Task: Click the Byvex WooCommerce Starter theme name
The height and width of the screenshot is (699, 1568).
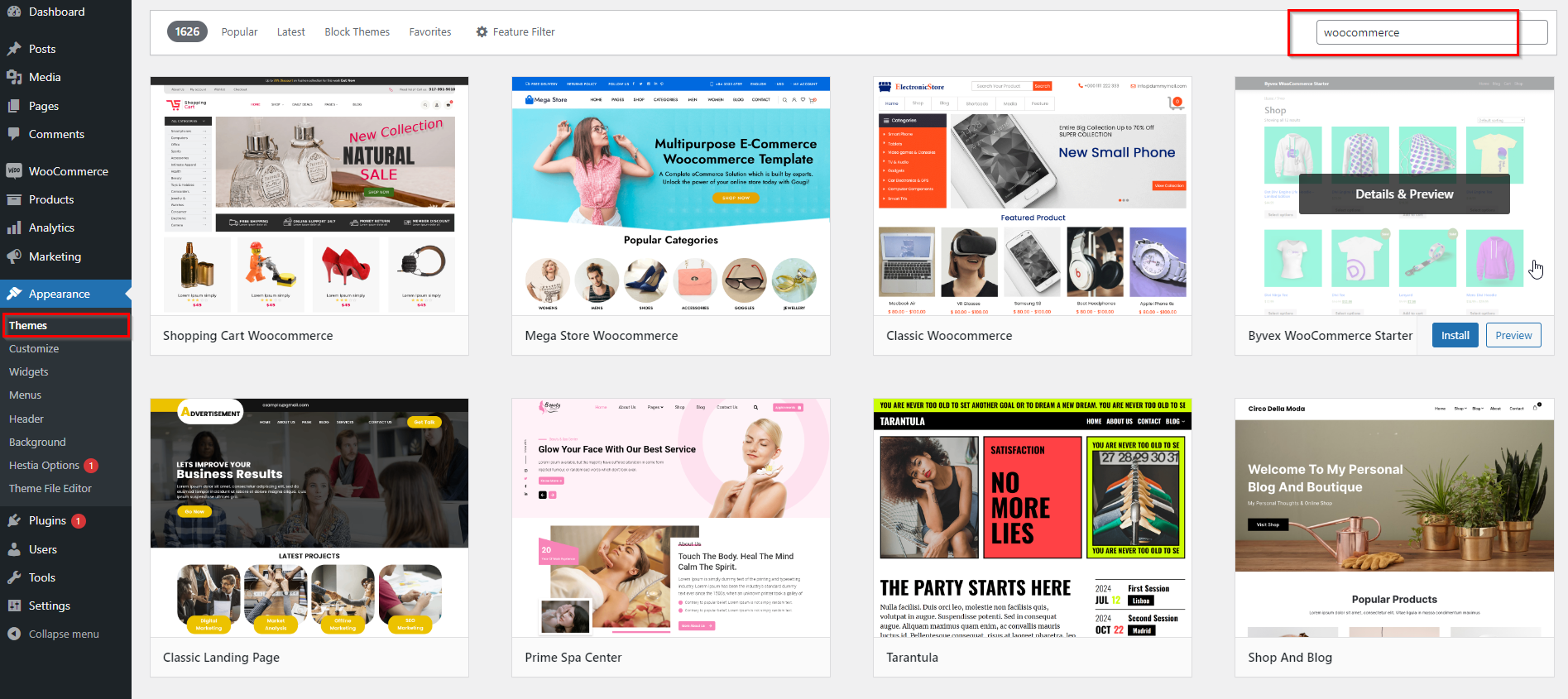Action: [1330, 336]
